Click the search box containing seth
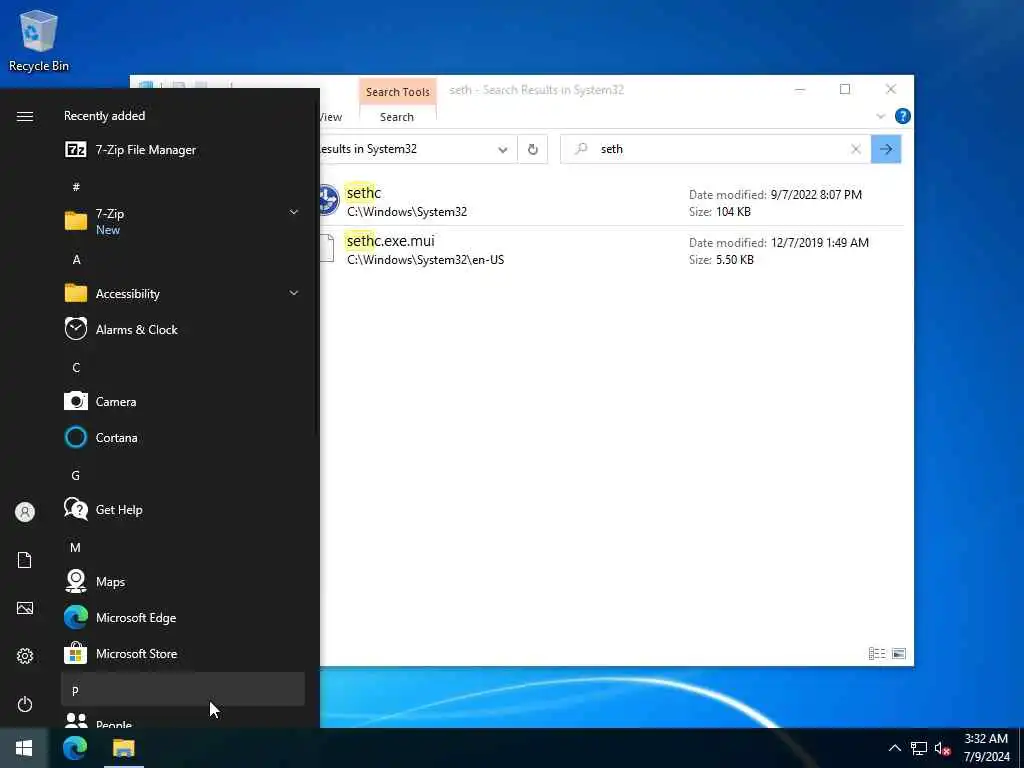 point(715,149)
